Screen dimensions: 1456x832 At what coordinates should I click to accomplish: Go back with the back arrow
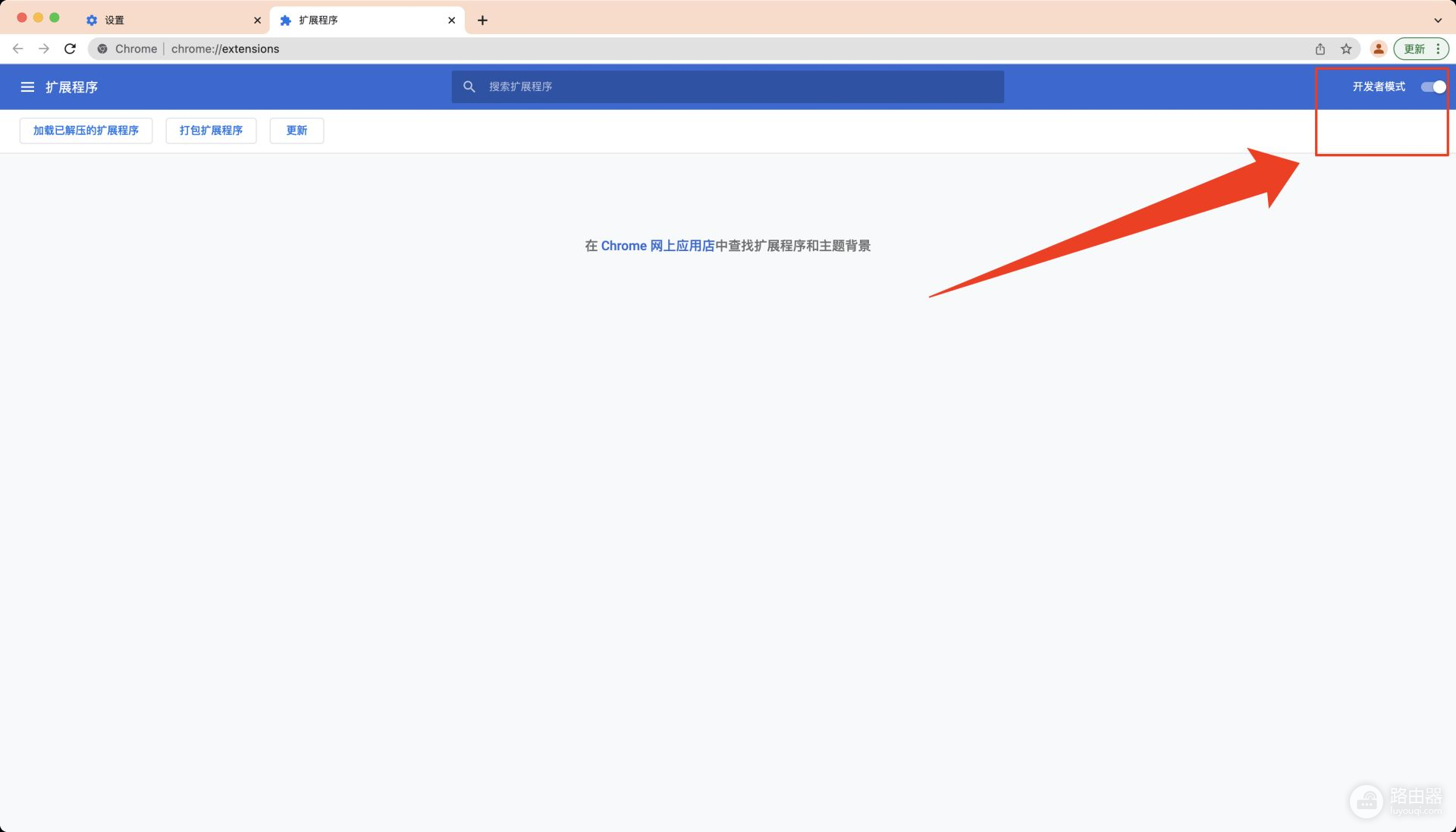(18, 49)
